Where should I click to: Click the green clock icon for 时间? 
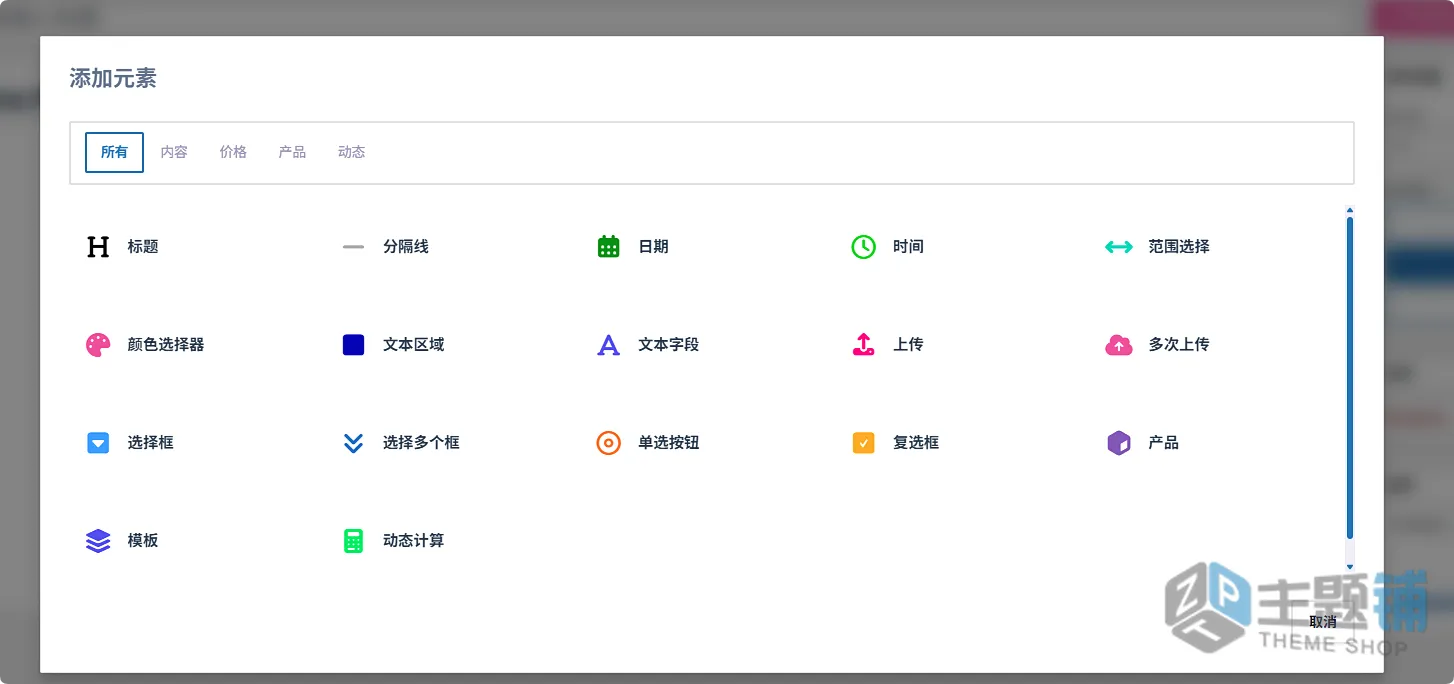point(863,246)
